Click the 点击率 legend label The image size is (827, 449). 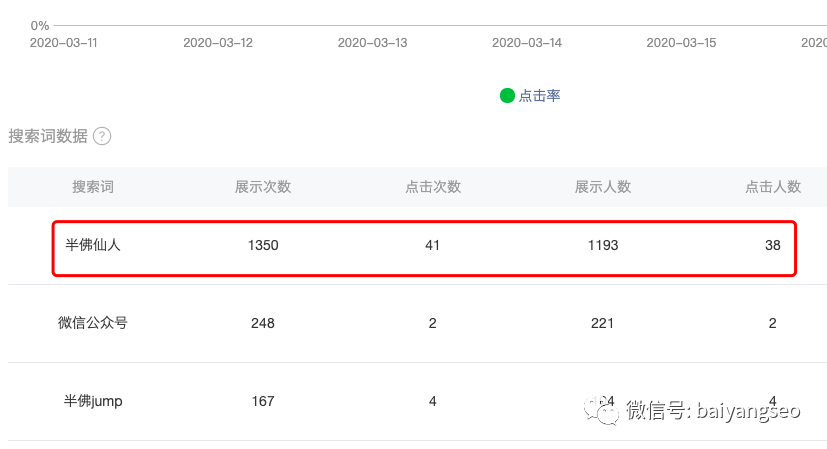click(x=539, y=96)
